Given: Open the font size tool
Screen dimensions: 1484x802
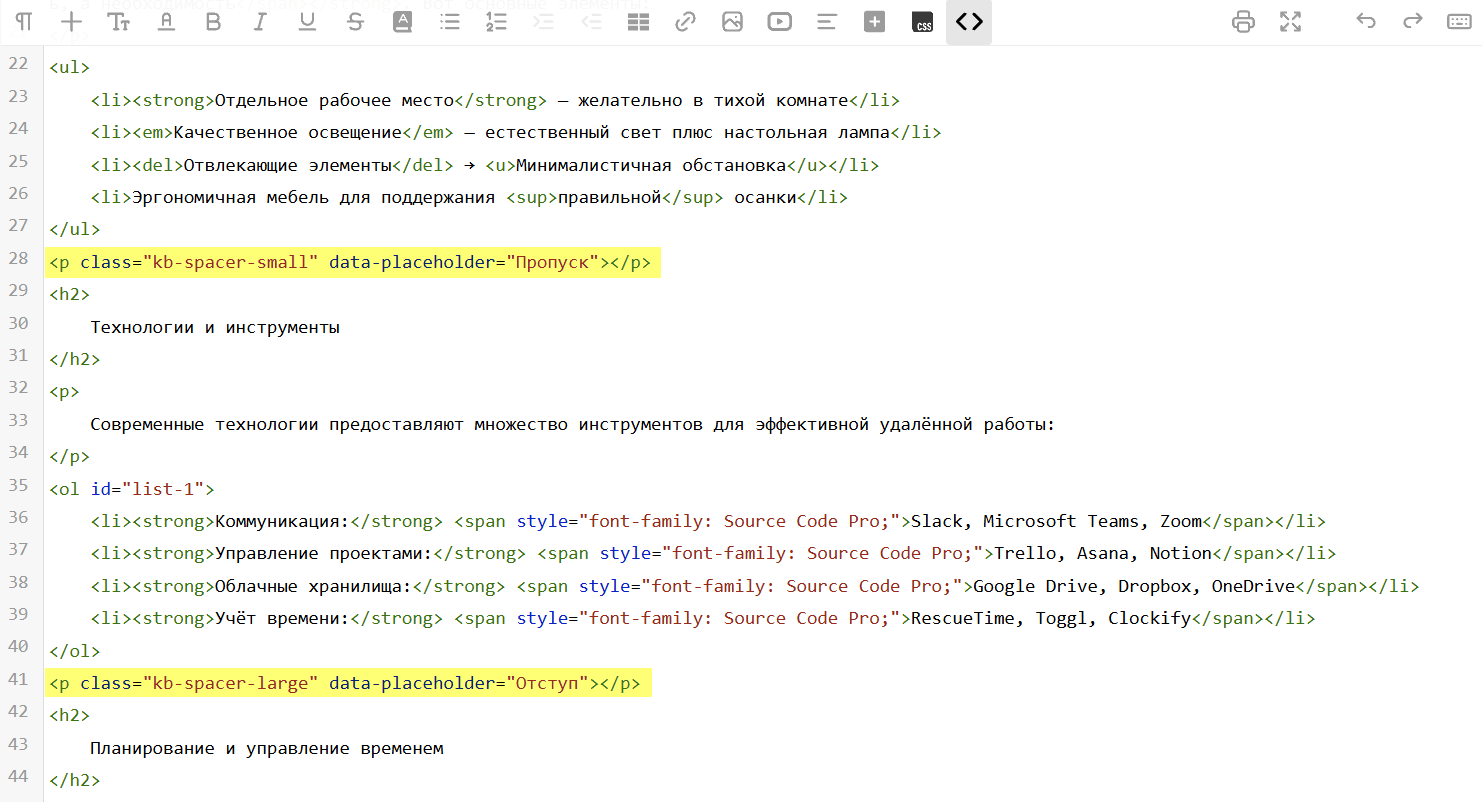Looking at the screenshot, I should (x=119, y=22).
